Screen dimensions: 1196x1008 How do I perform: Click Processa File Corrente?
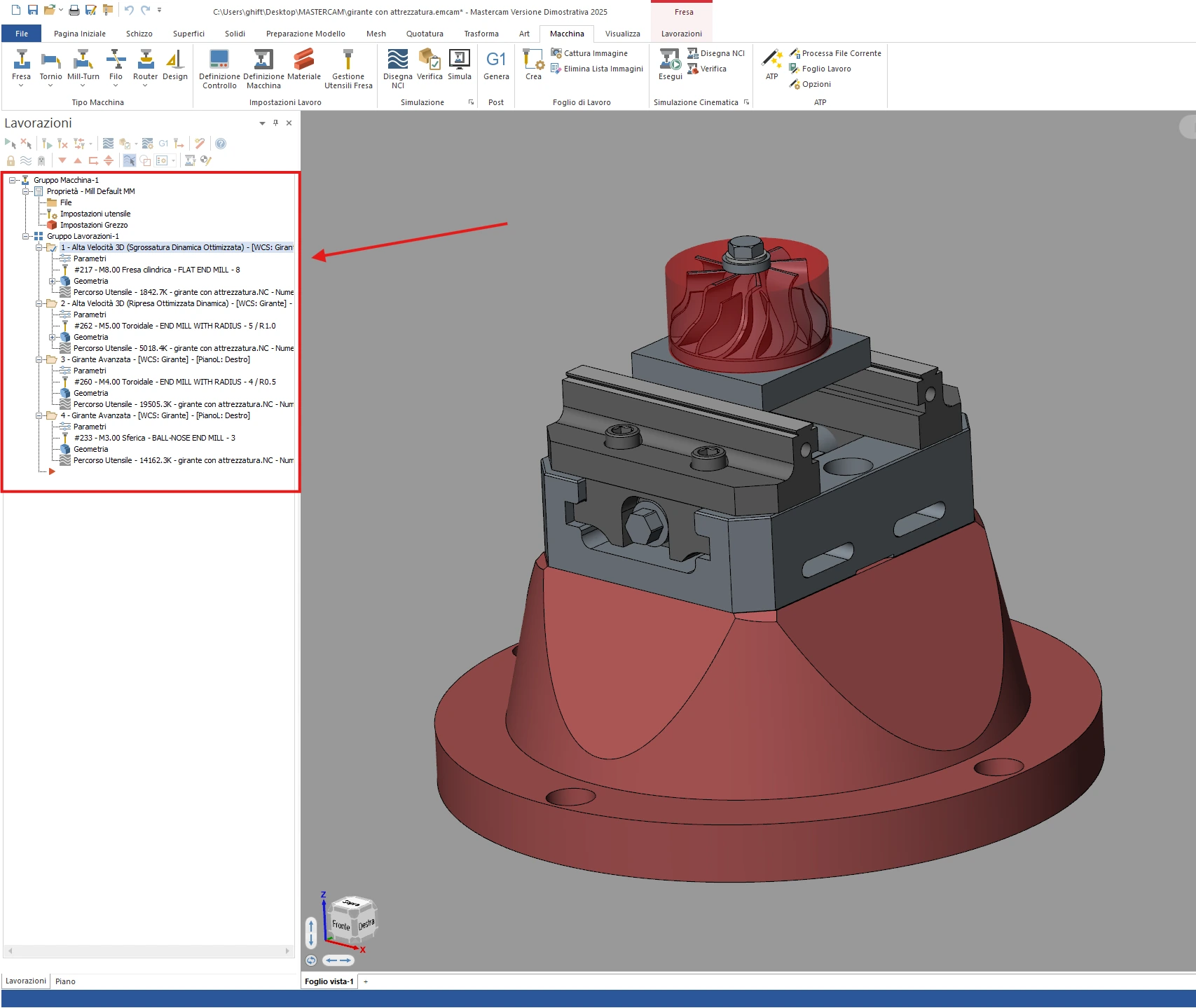(841, 53)
